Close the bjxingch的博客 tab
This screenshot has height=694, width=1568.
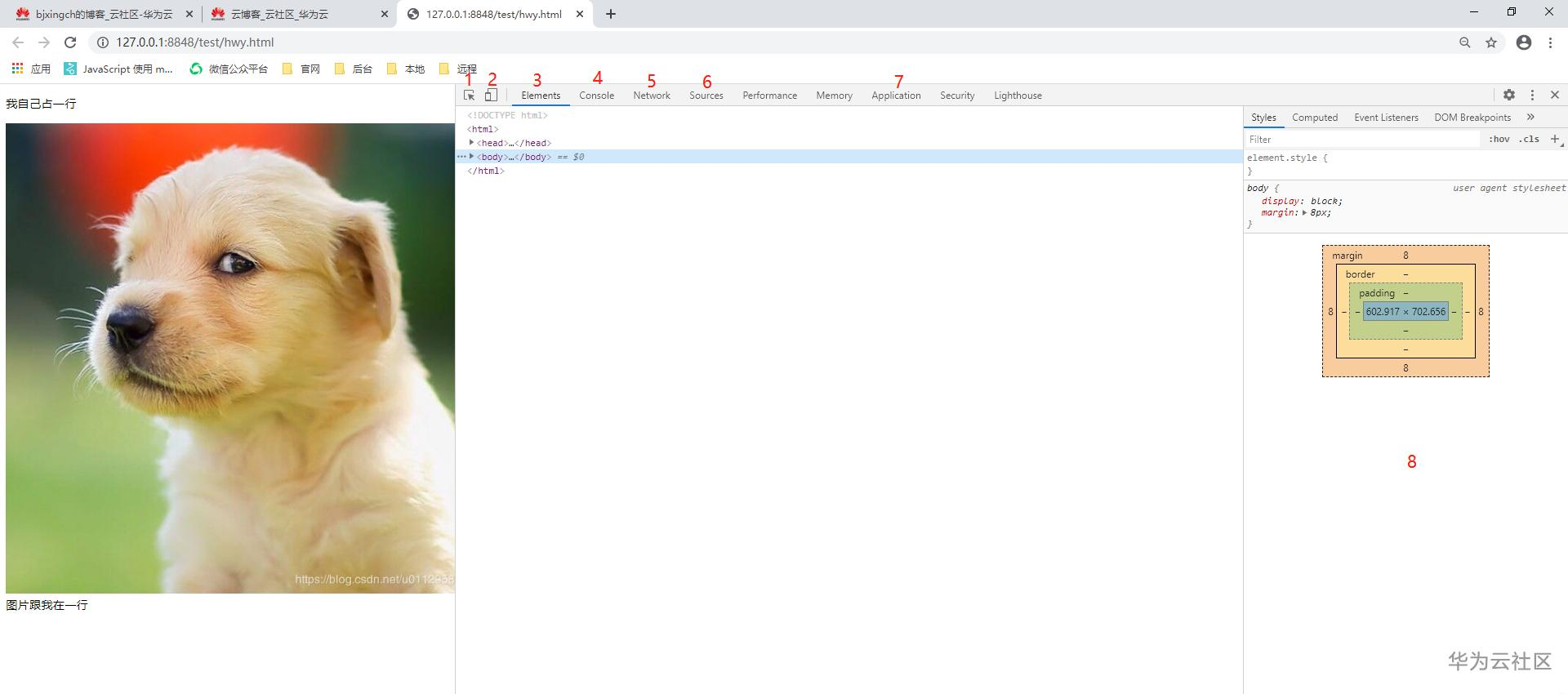coord(189,14)
